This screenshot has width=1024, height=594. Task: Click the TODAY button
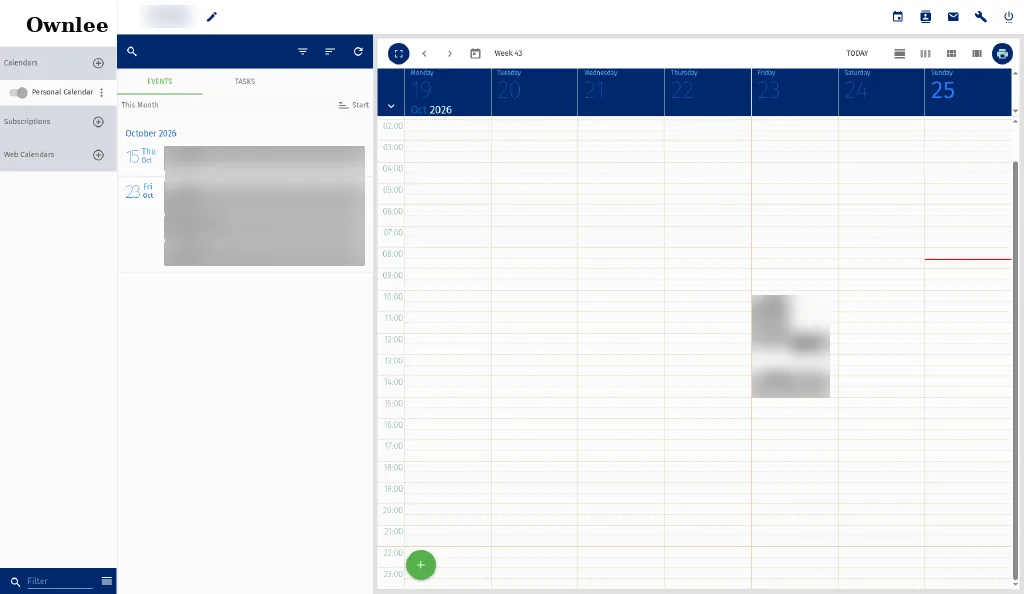(x=857, y=54)
